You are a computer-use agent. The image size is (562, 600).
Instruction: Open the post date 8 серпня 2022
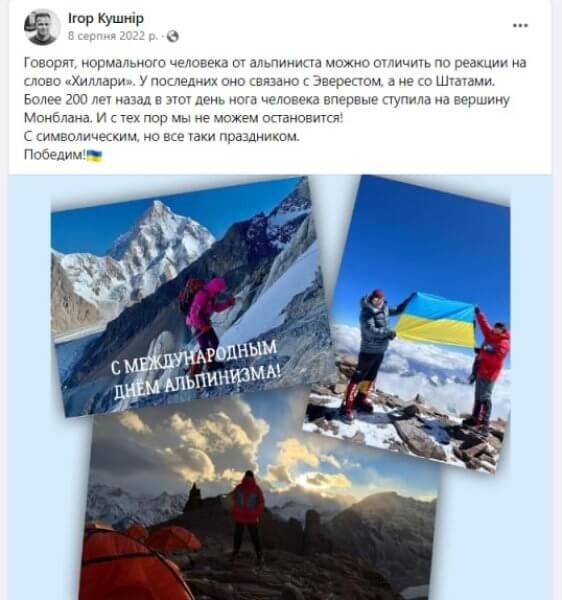pos(113,36)
